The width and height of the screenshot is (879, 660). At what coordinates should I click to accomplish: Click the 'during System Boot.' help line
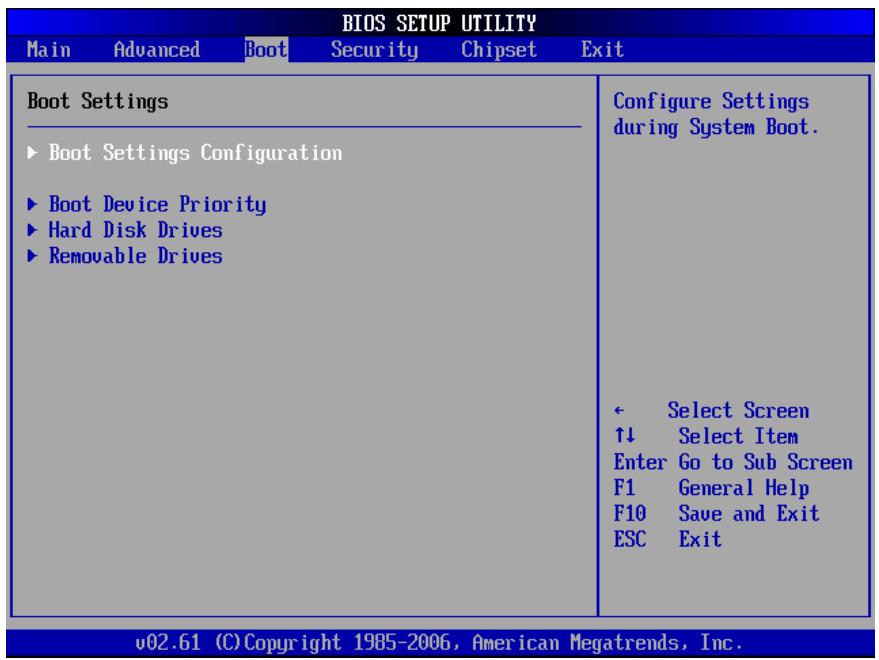(x=716, y=127)
